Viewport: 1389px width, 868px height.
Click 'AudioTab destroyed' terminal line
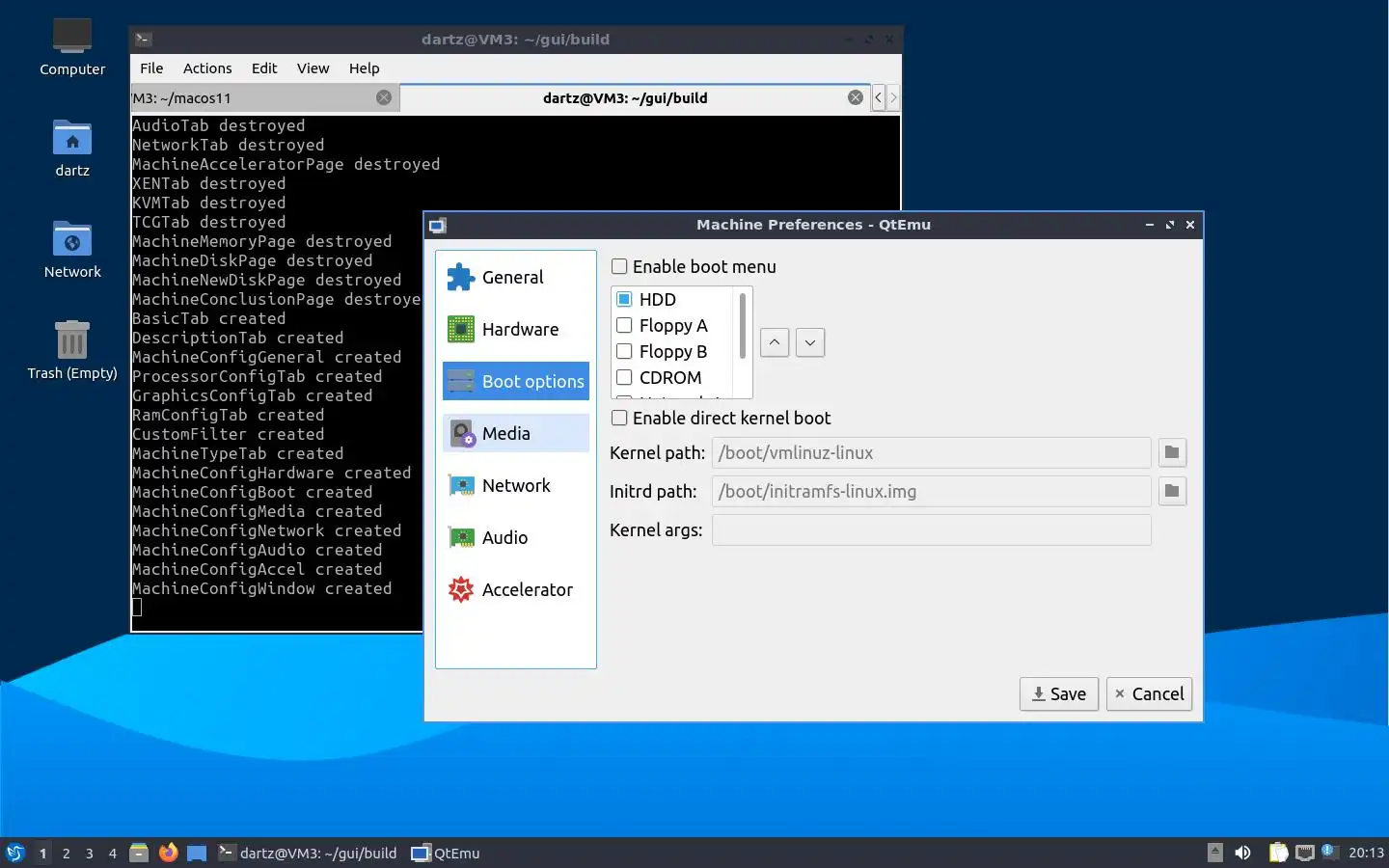219,125
